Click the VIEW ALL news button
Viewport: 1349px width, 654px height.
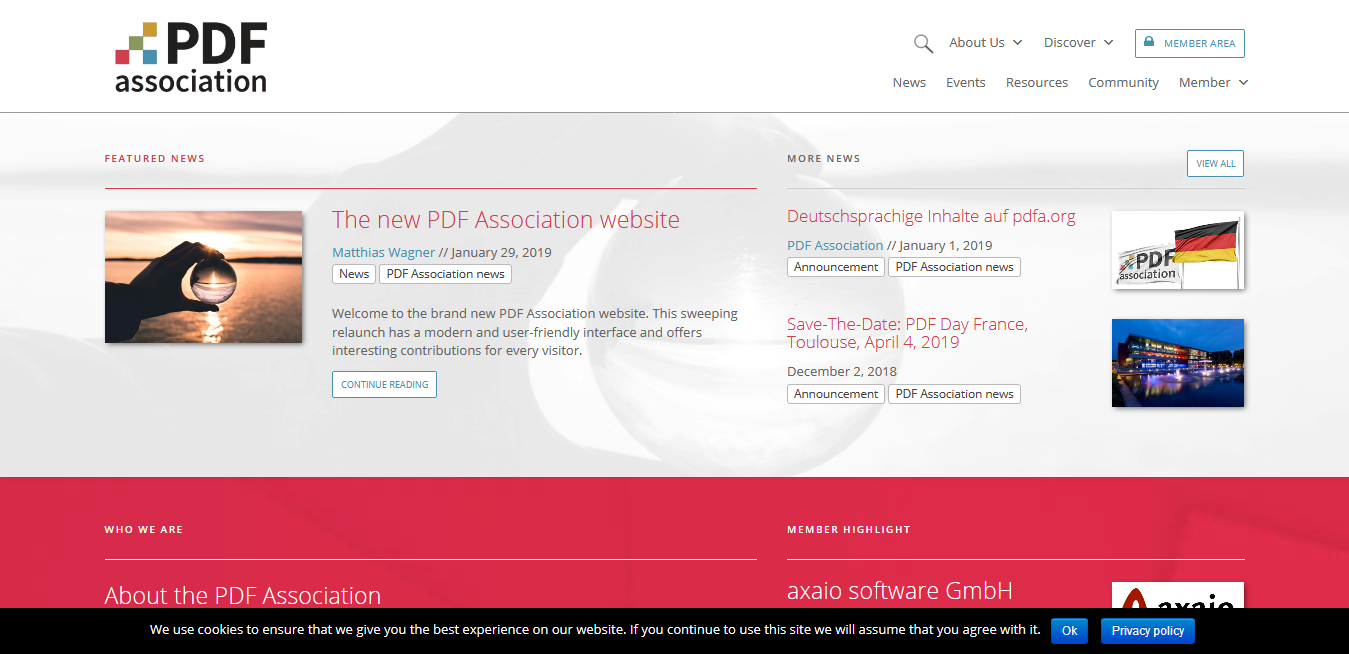pos(1215,164)
